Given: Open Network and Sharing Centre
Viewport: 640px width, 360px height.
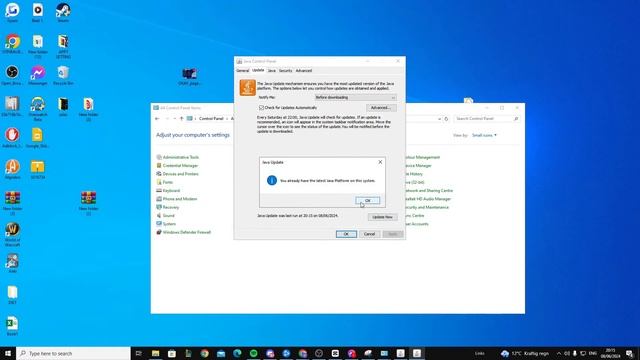Looking at the screenshot, I should 429,191.
